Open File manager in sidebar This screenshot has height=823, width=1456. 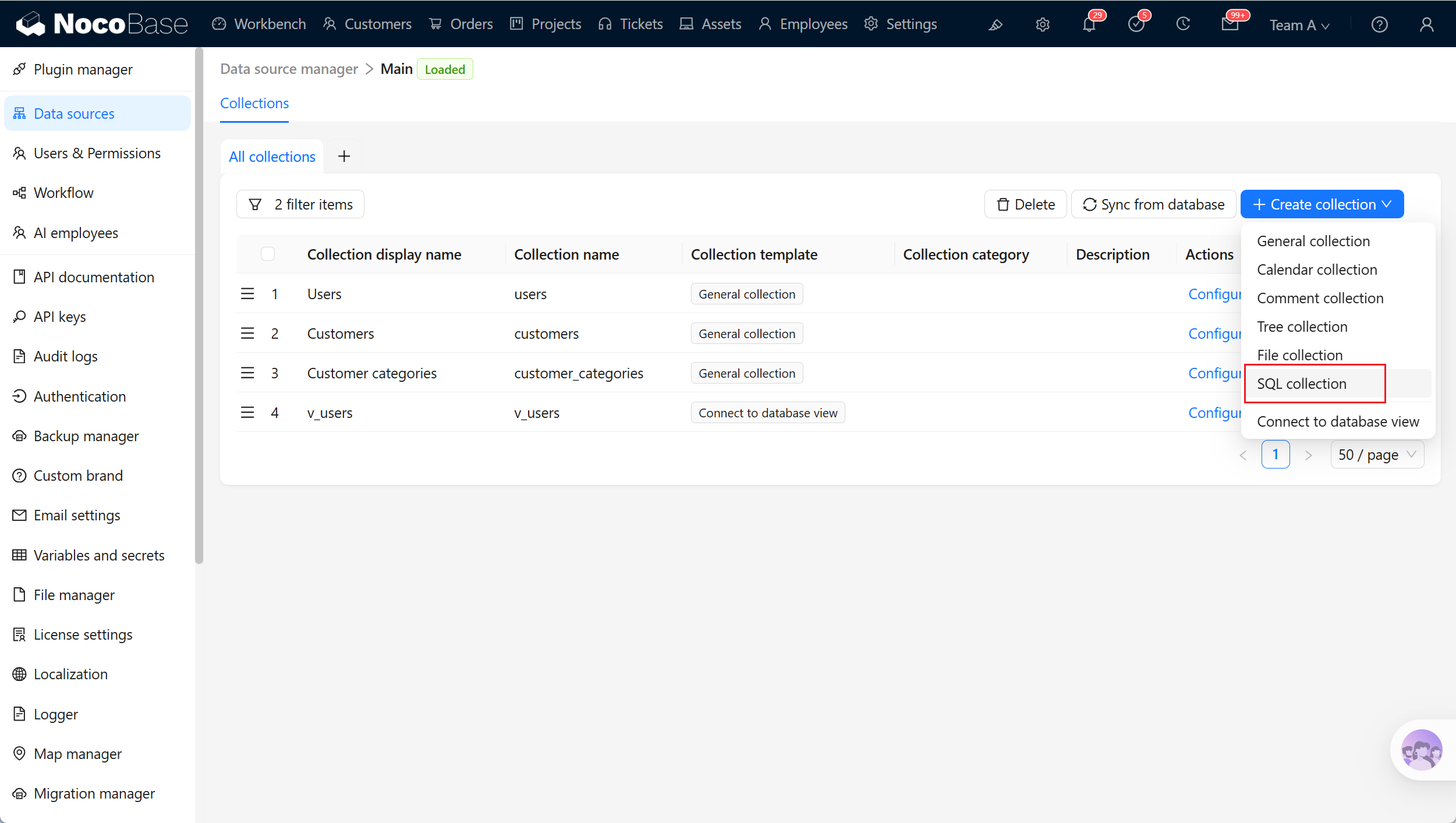97,595
